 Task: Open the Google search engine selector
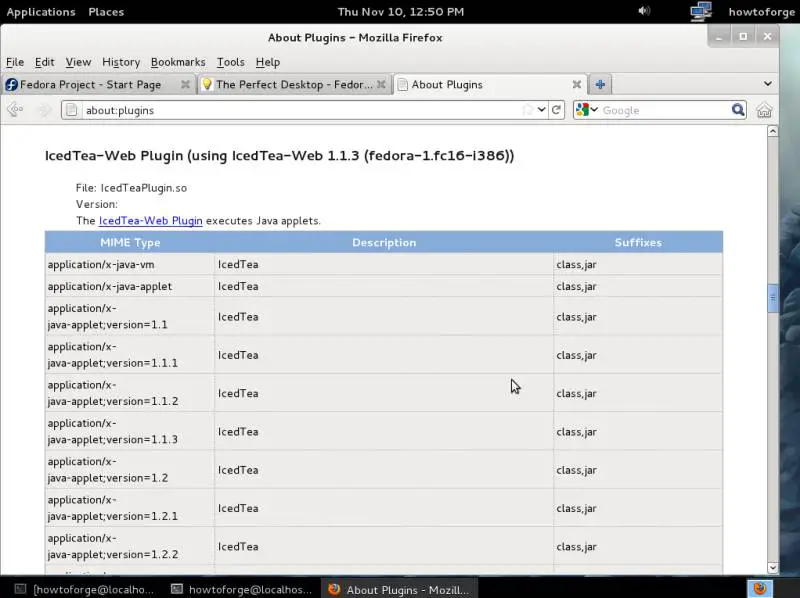pyautogui.click(x=586, y=110)
